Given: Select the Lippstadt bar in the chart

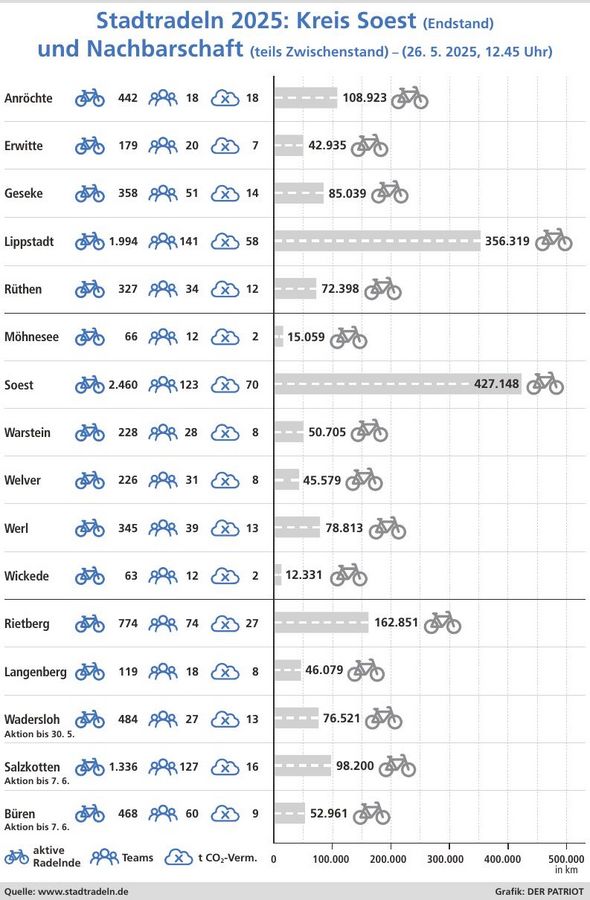Looking at the screenshot, I should pyautogui.click(x=378, y=240).
